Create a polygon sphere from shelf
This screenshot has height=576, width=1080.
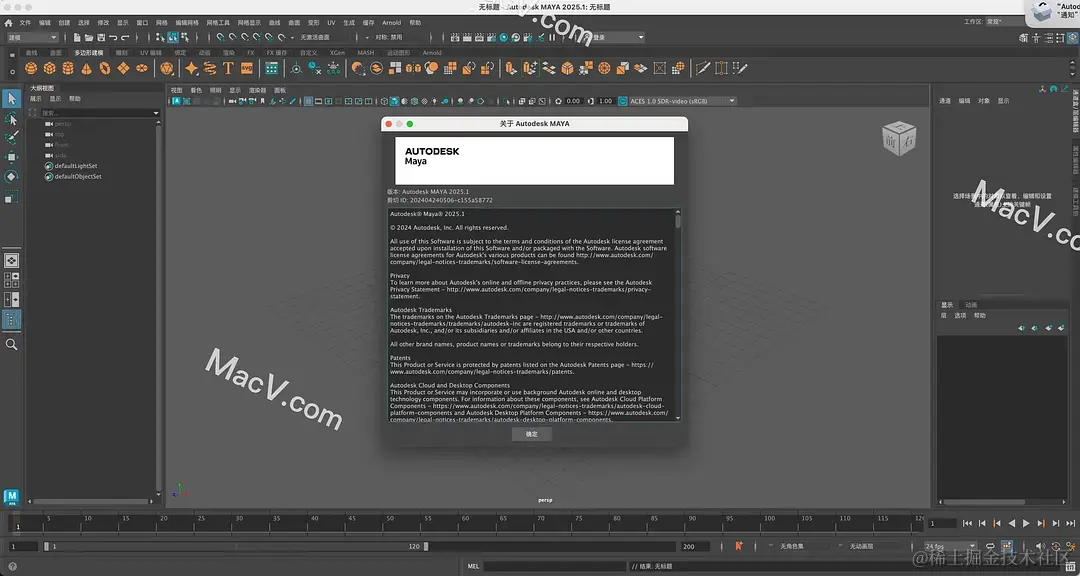click(31, 68)
